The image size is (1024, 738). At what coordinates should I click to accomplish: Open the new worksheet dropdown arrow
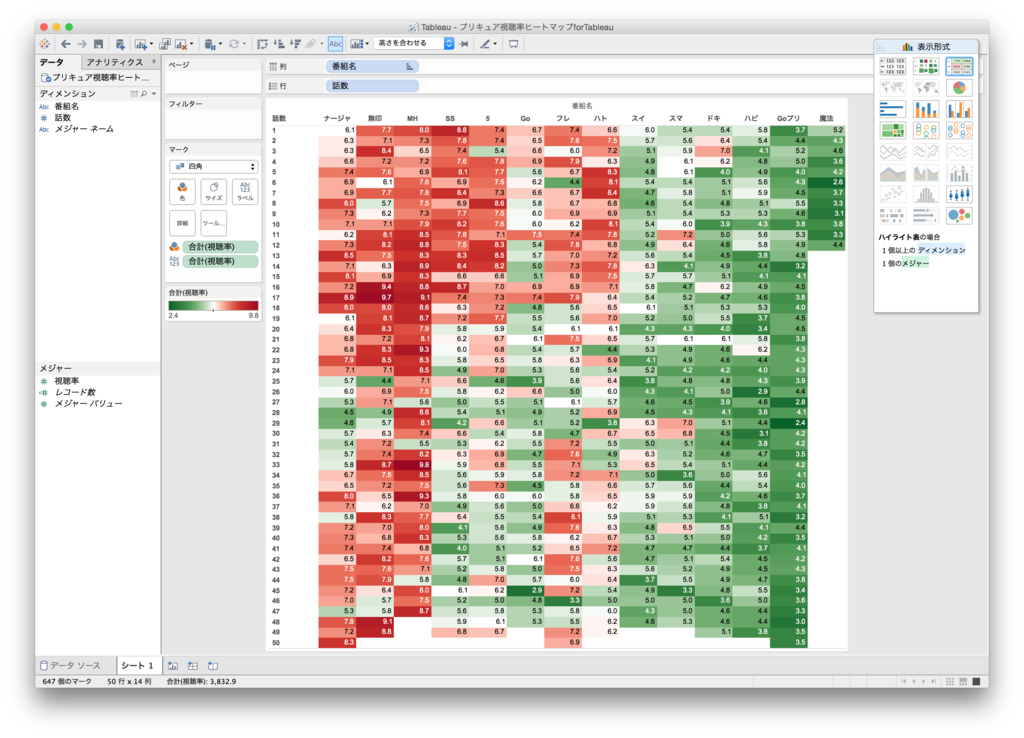[151, 44]
